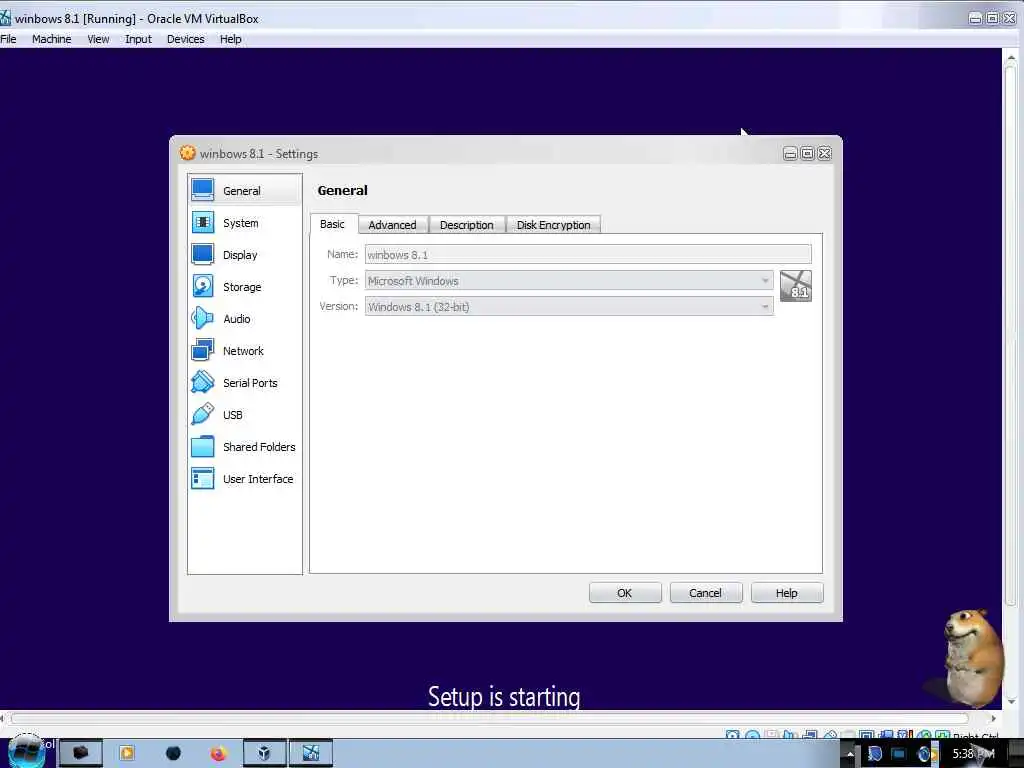Open the Devices menu
1024x768 pixels.
(x=185, y=39)
